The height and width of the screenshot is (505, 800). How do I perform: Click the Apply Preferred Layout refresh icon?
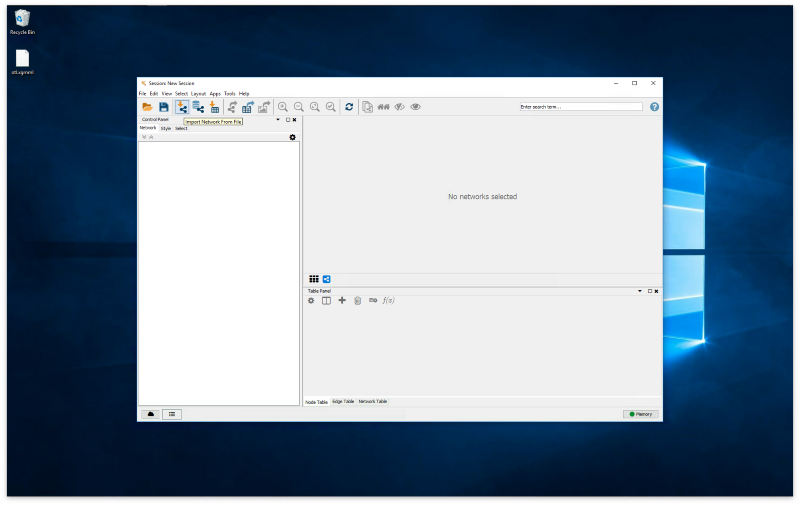click(349, 107)
